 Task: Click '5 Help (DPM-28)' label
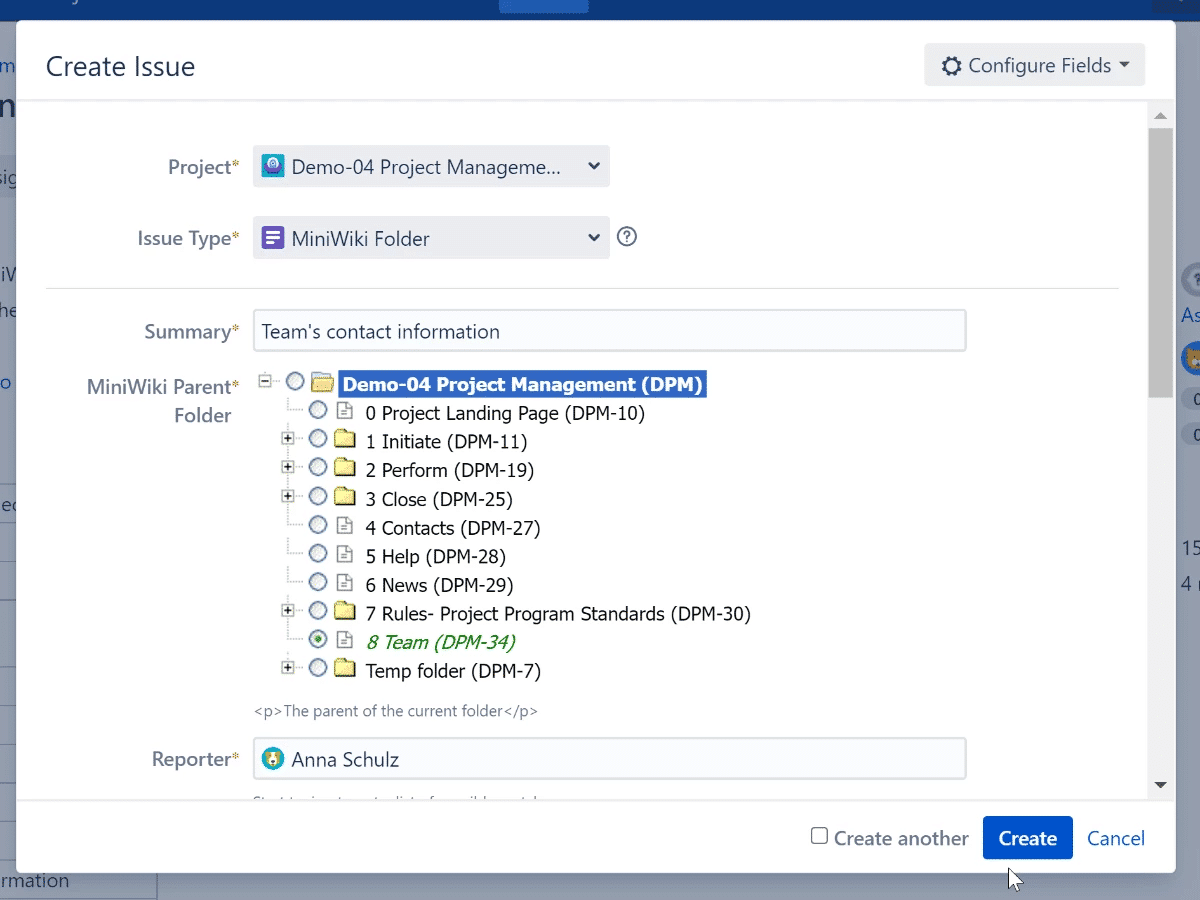[x=436, y=556]
